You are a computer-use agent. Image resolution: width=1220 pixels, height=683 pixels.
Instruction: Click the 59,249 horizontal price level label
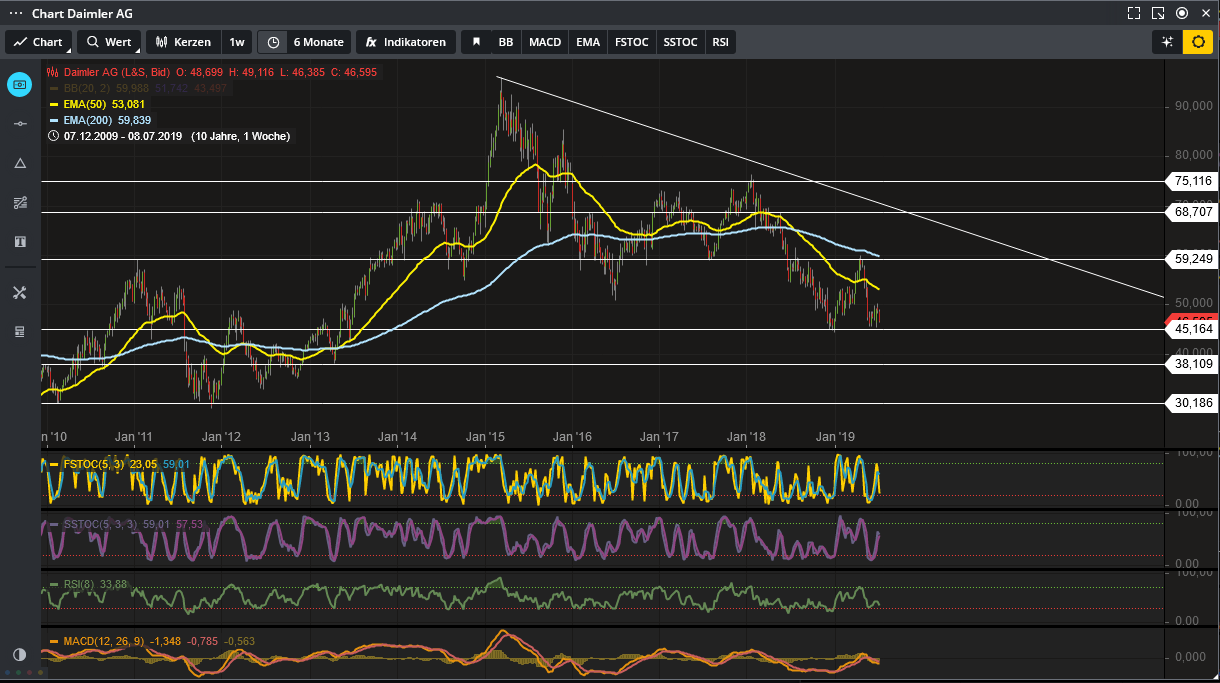(x=1193, y=259)
